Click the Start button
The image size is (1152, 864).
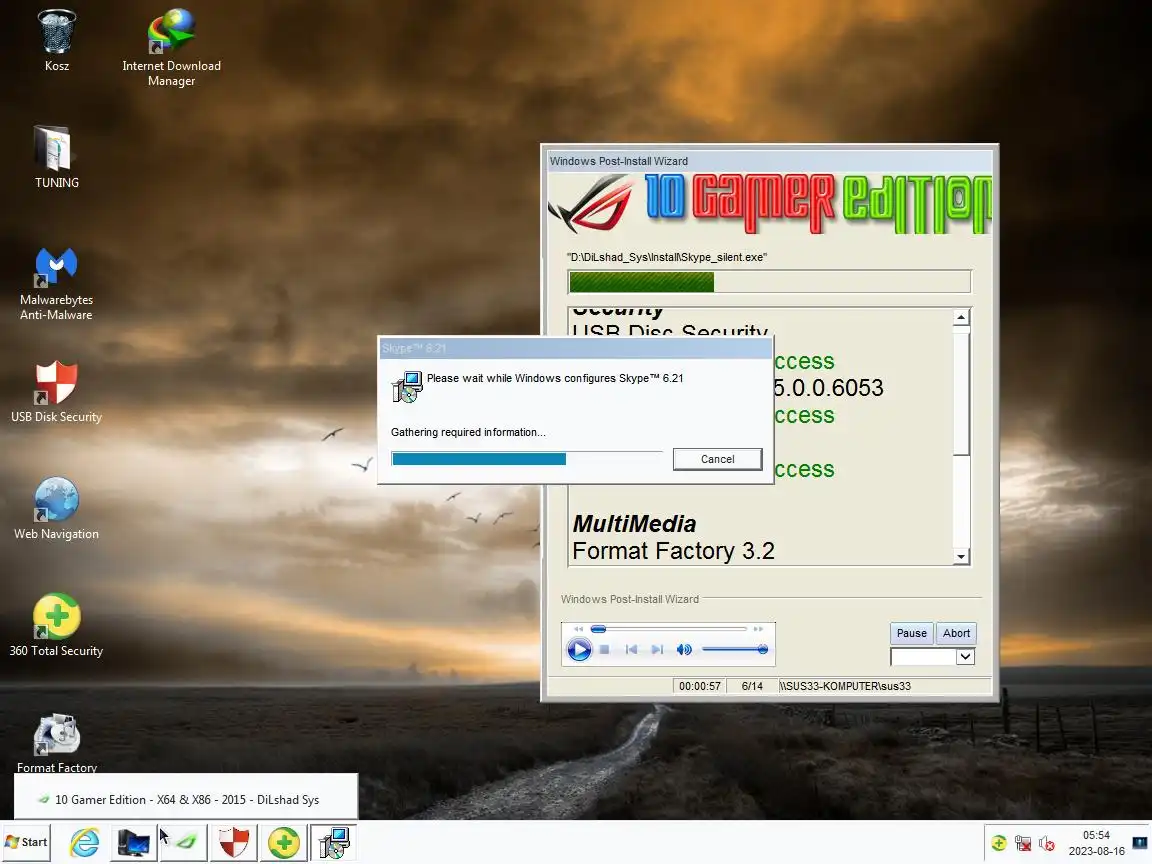[x=26, y=842]
